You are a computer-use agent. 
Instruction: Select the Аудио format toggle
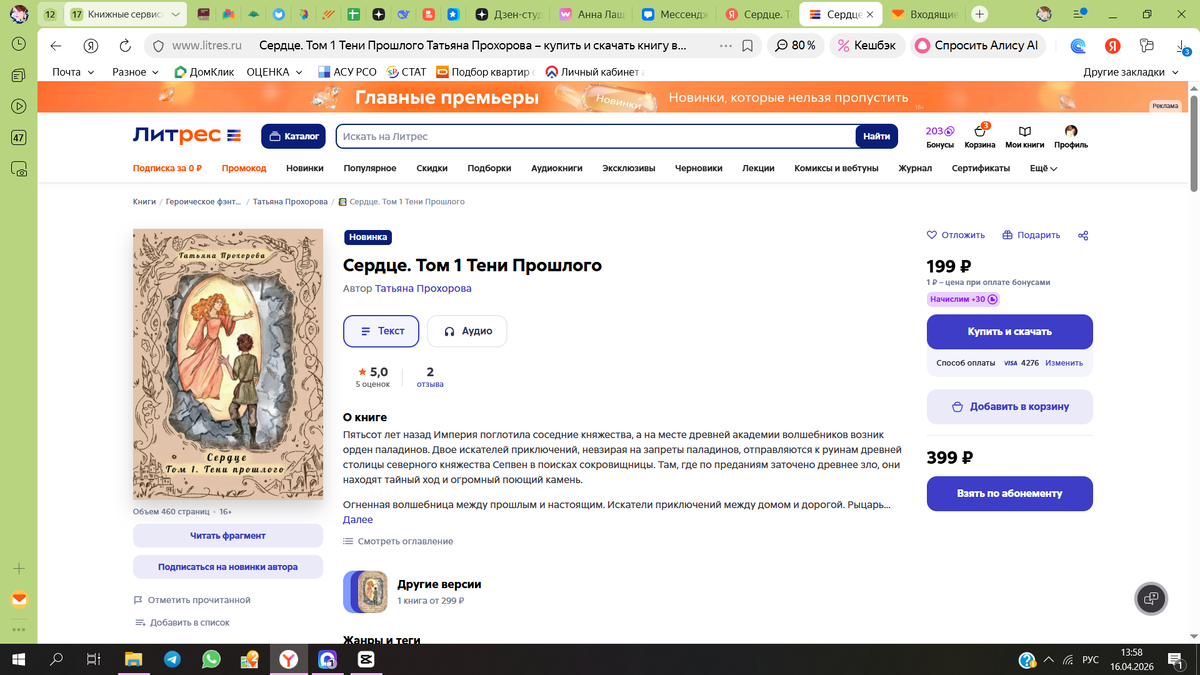point(467,331)
